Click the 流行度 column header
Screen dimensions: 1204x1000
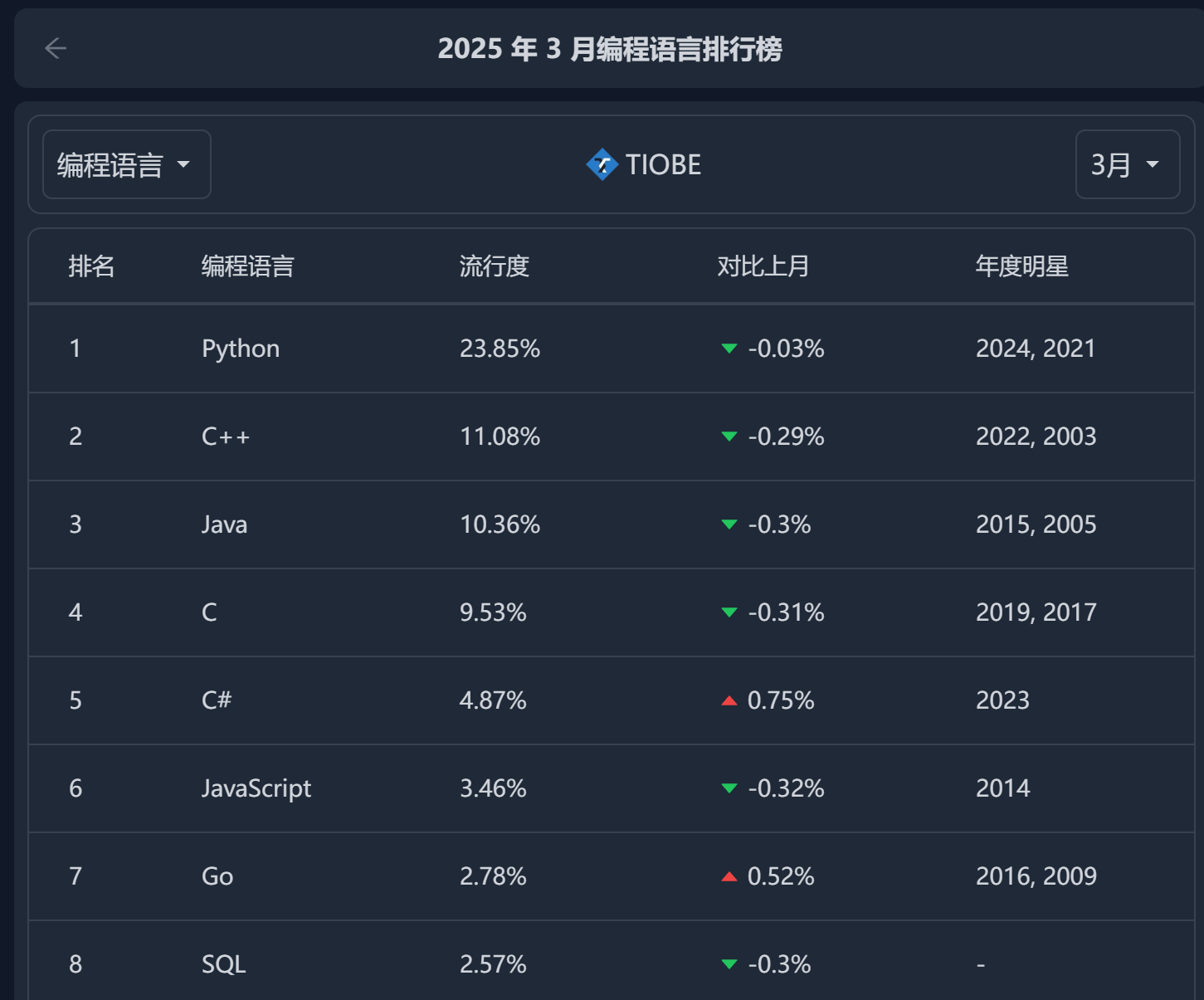(x=495, y=266)
